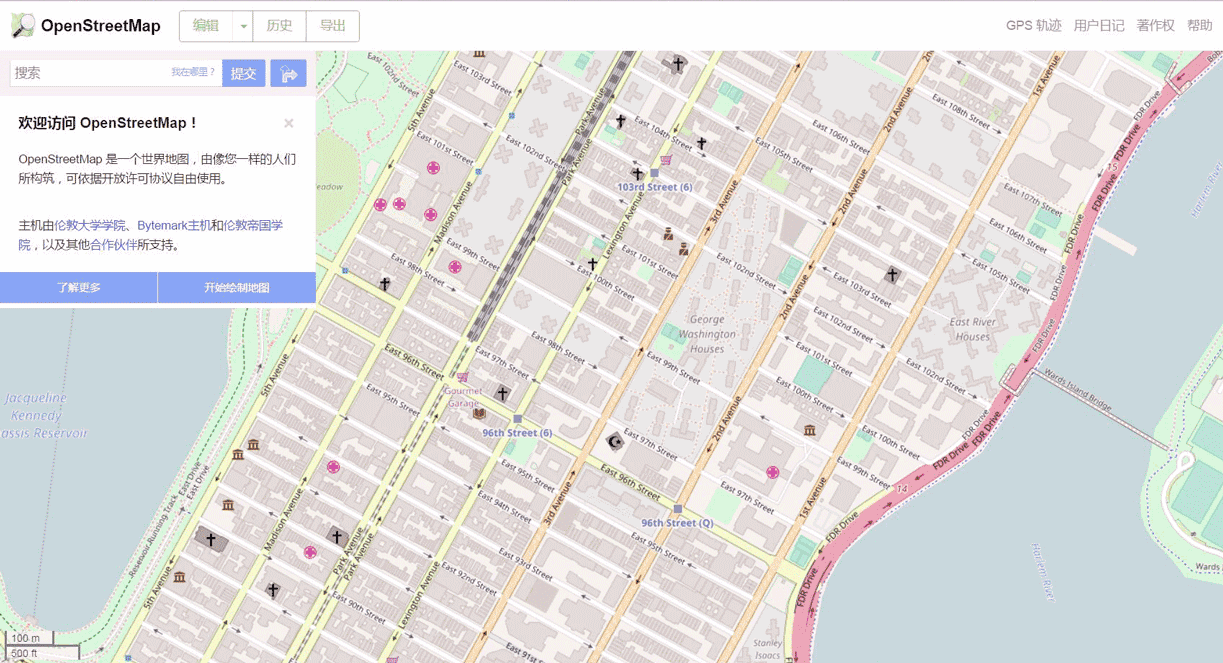Follow the 合作伙伴 link
The image size is (1223, 663).
tap(113, 245)
